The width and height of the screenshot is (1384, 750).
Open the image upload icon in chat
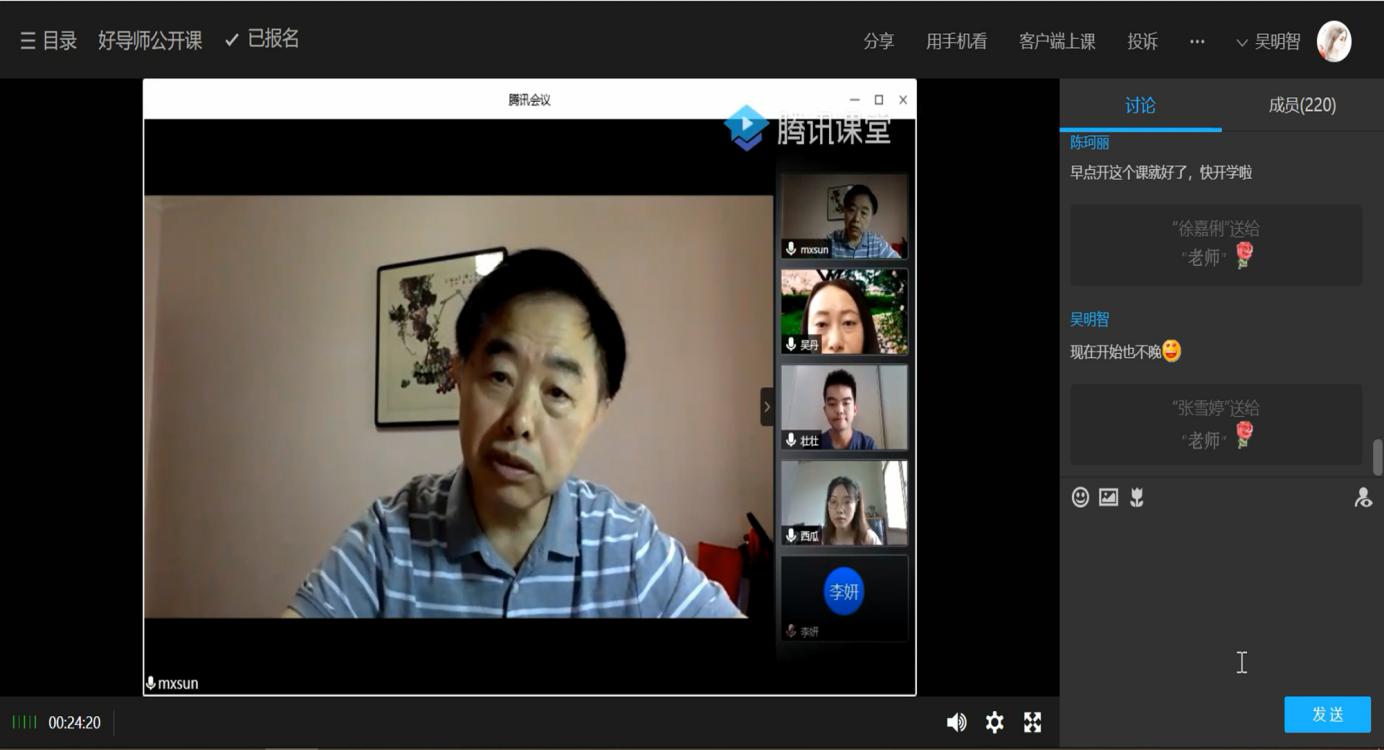1108,497
